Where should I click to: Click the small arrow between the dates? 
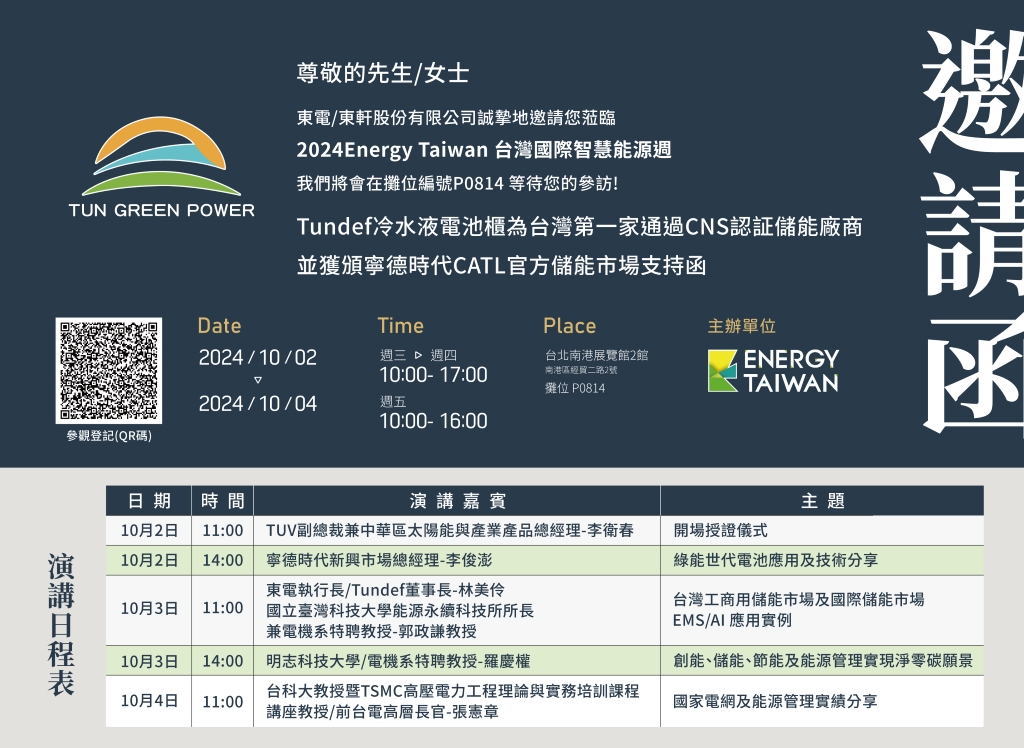pos(257,380)
